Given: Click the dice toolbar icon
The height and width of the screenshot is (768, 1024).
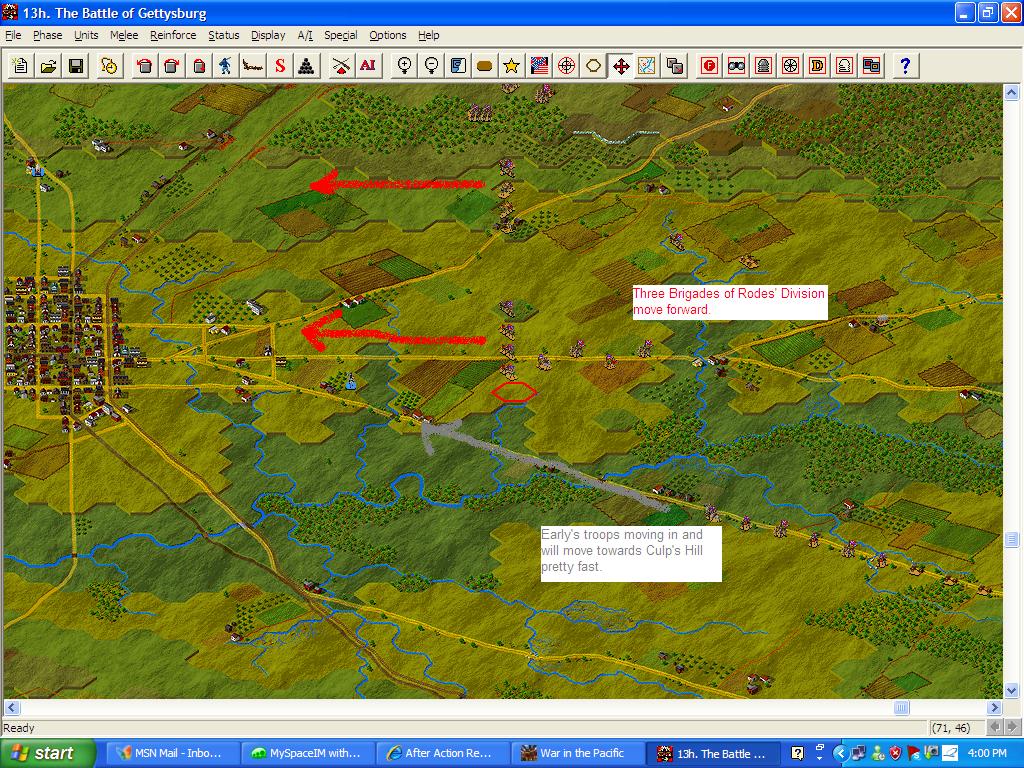Looking at the screenshot, I should (675, 65).
